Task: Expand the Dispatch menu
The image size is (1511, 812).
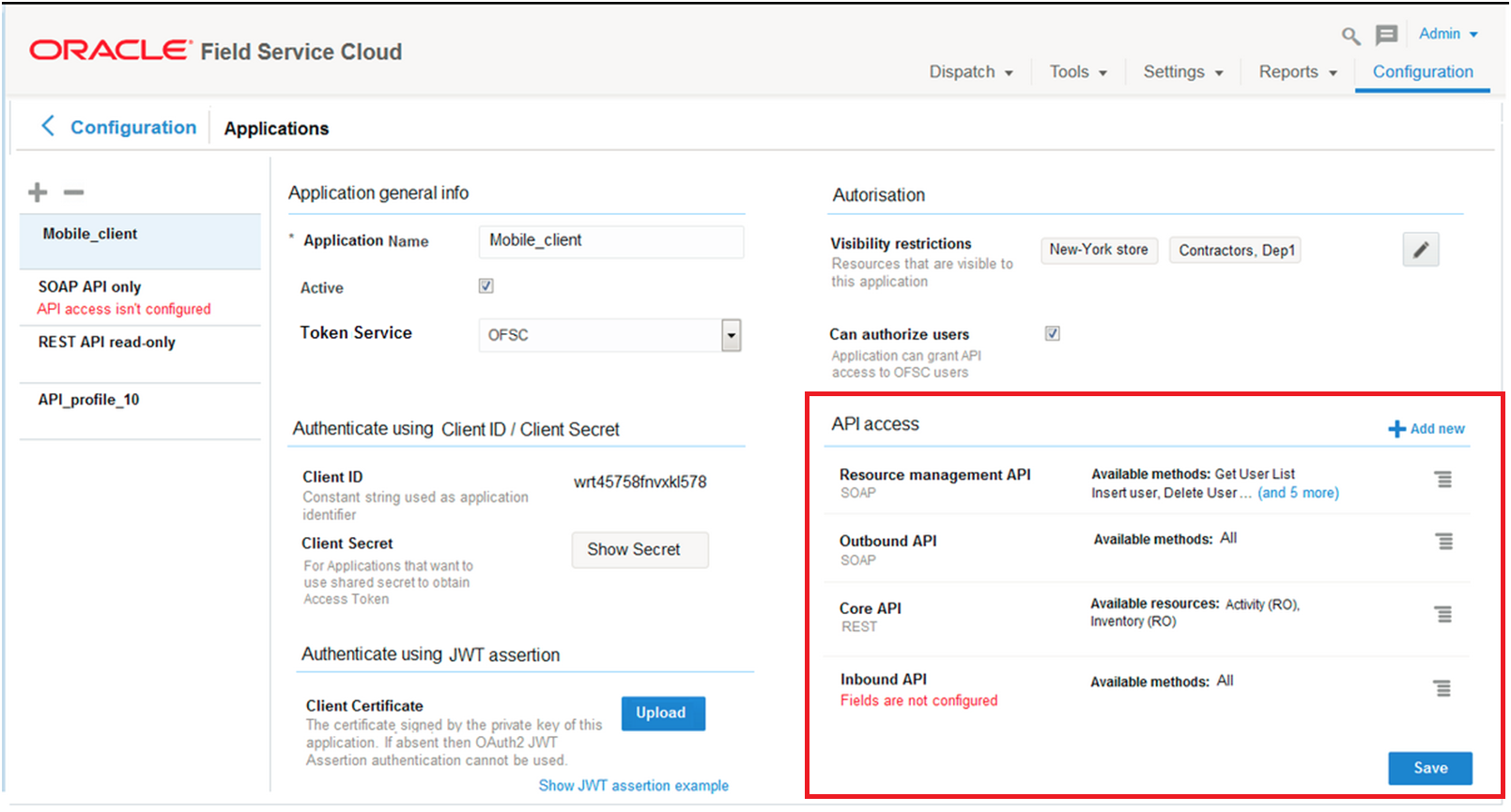Action: tap(970, 72)
